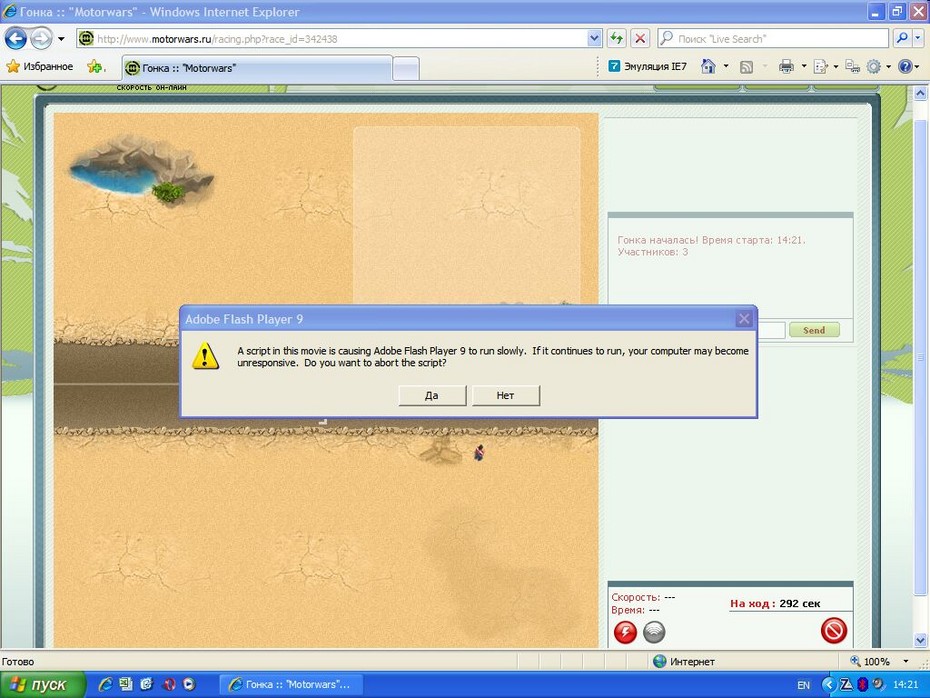Open the zoom level dropdown arrow
Screen dimensions: 930x698
906,661
